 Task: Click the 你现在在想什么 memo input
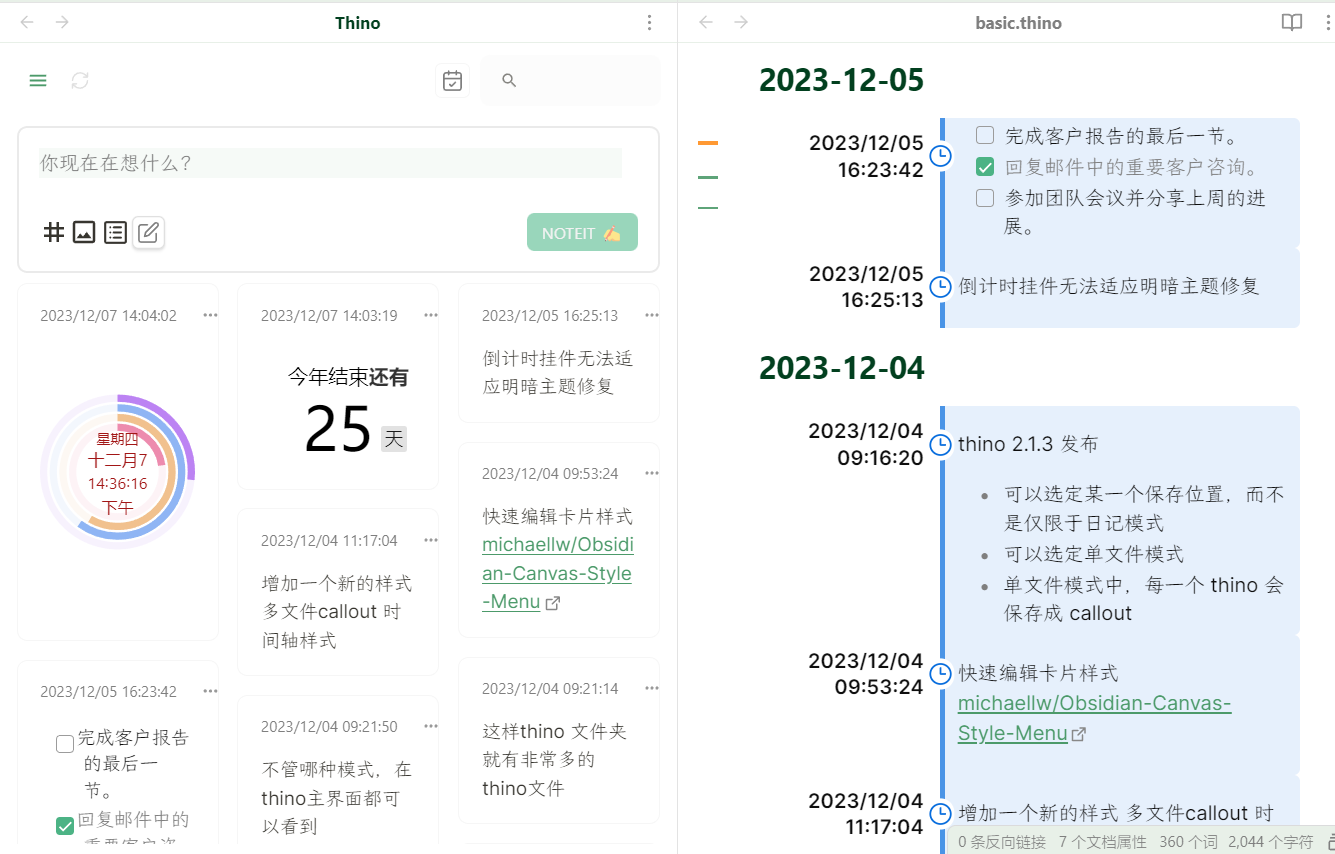pos(330,163)
